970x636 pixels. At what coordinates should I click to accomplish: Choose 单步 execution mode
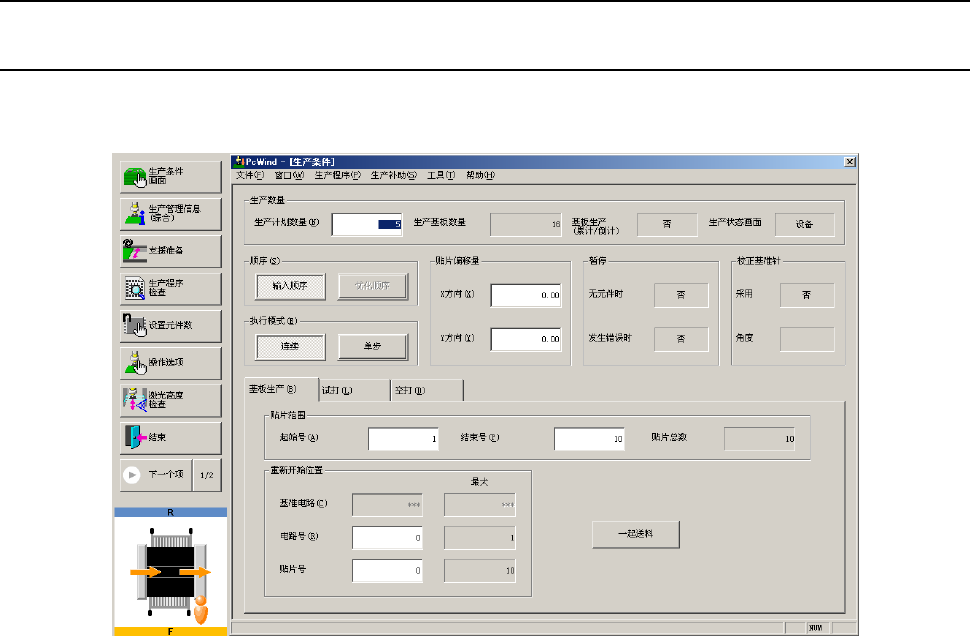[372, 346]
